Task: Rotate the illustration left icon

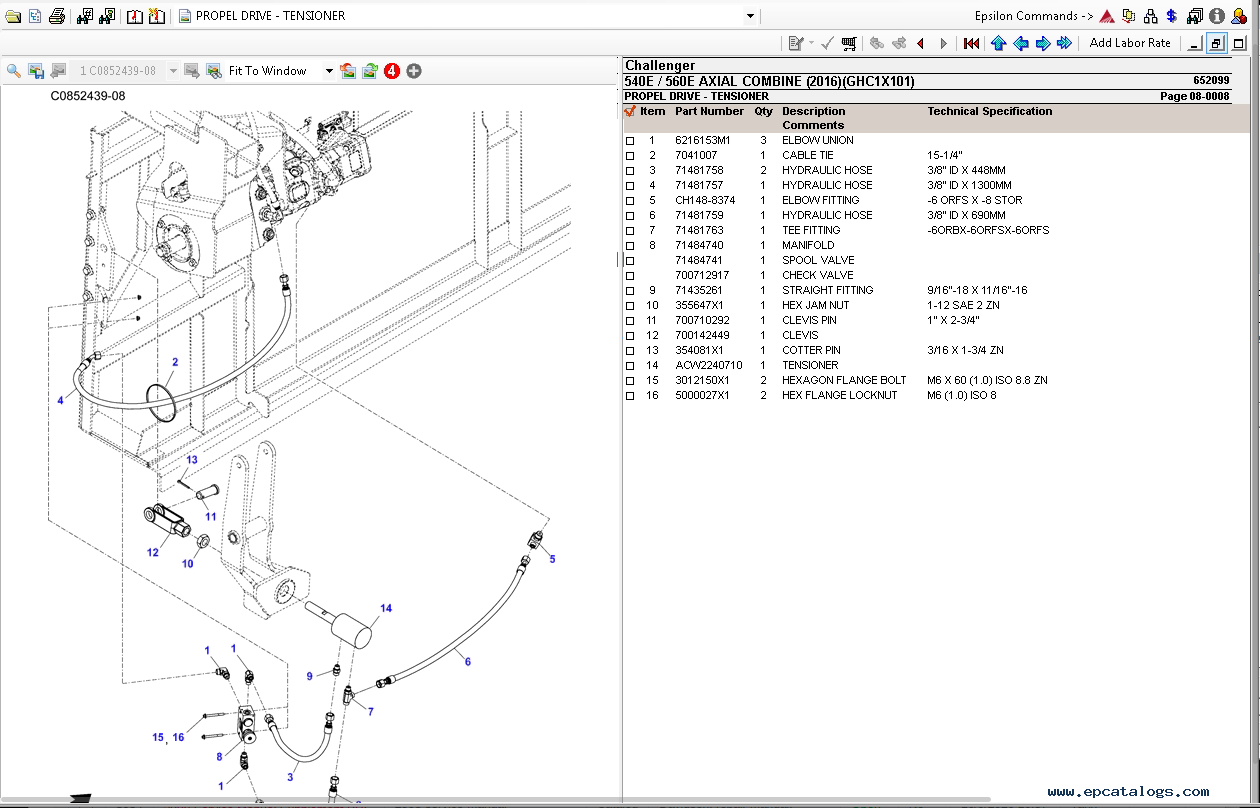Action: (x=348, y=70)
